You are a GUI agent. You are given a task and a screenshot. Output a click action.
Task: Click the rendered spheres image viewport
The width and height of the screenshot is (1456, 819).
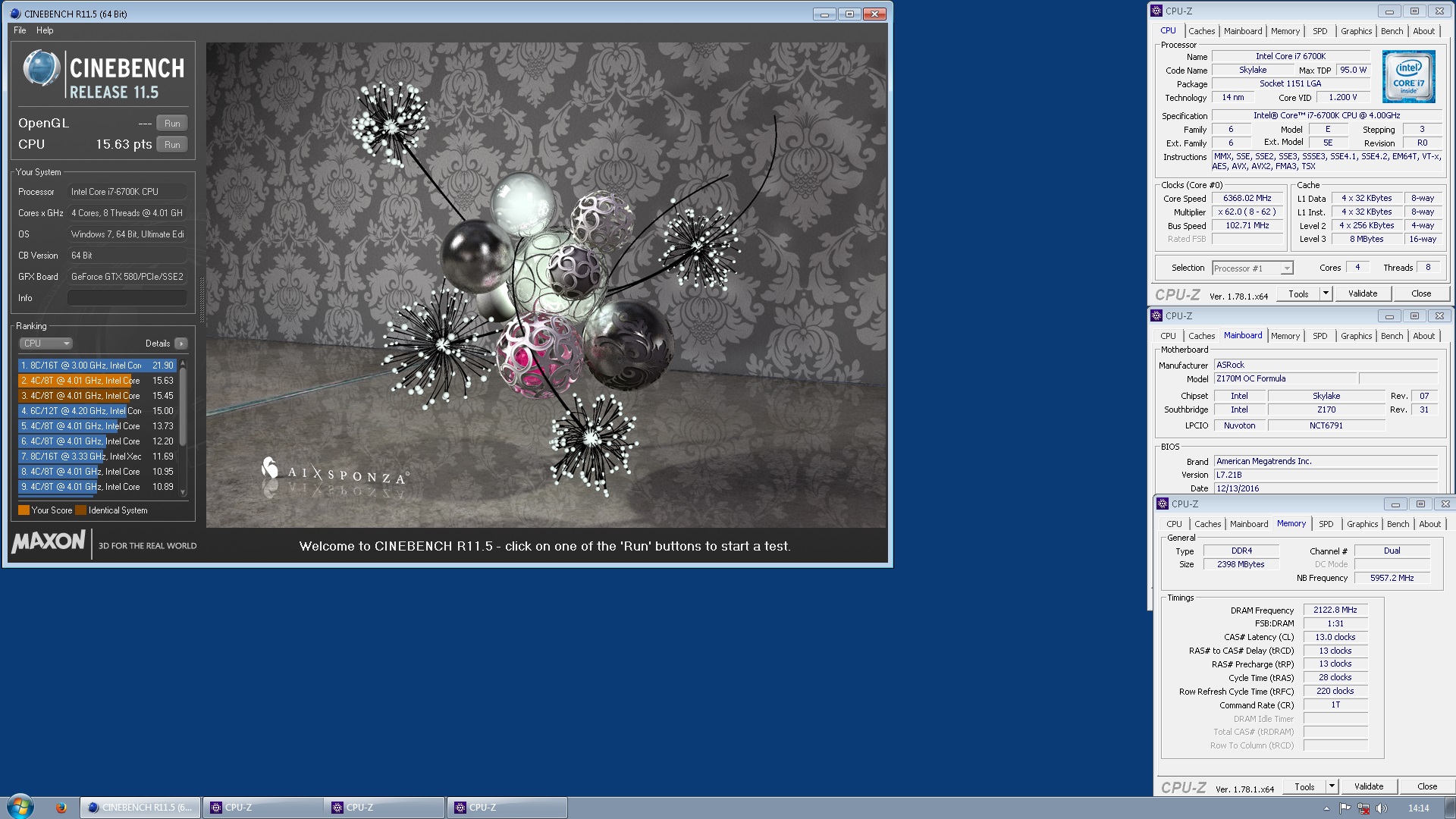click(x=546, y=284)
